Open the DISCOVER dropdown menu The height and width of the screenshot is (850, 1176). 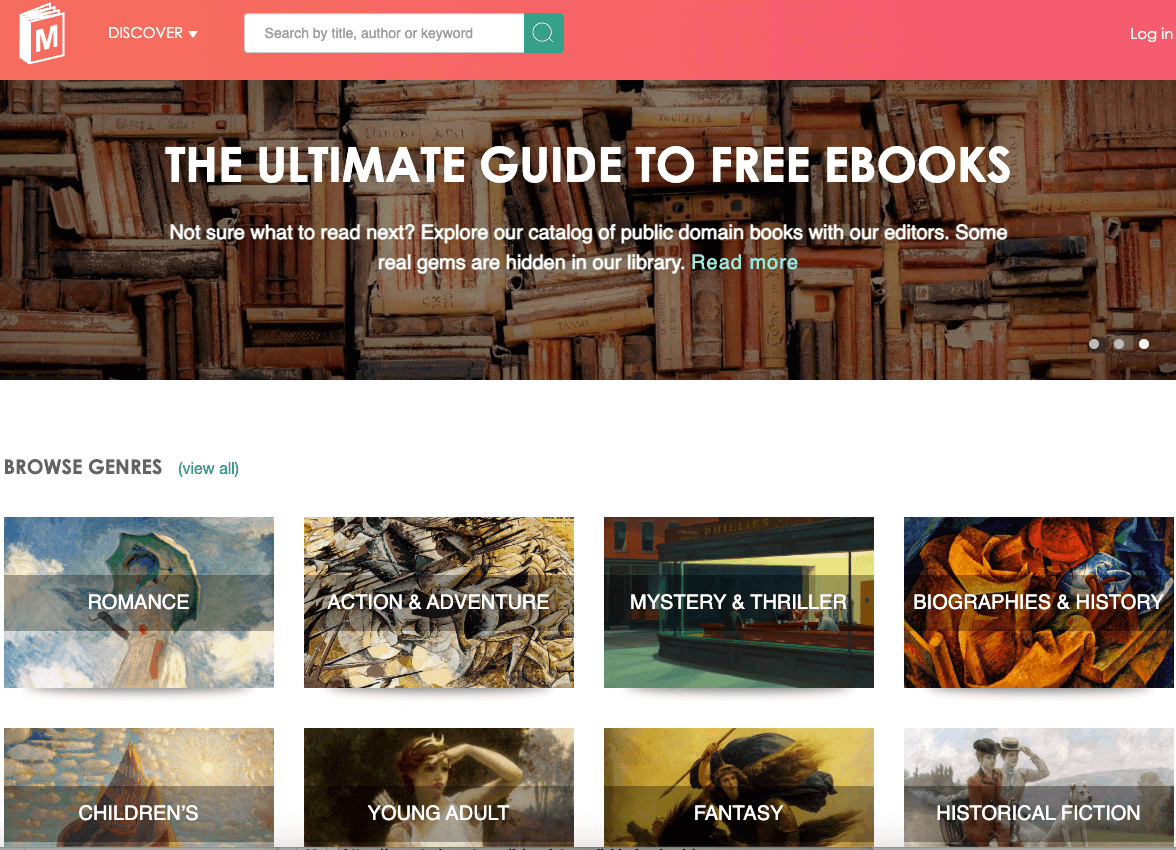coord(152,33)
